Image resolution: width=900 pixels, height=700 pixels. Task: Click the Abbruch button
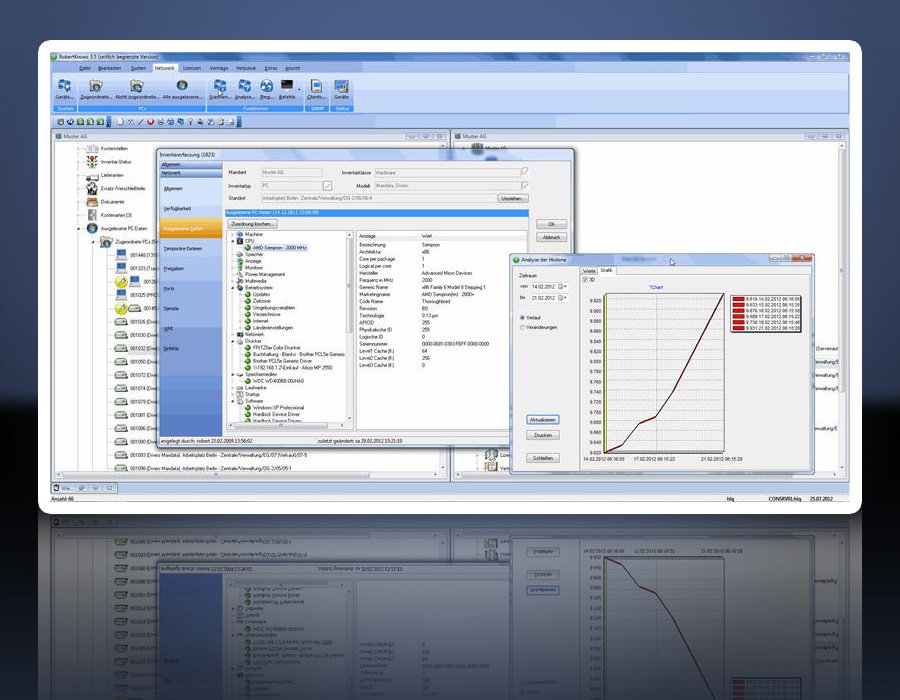click(x=552, y=237)
